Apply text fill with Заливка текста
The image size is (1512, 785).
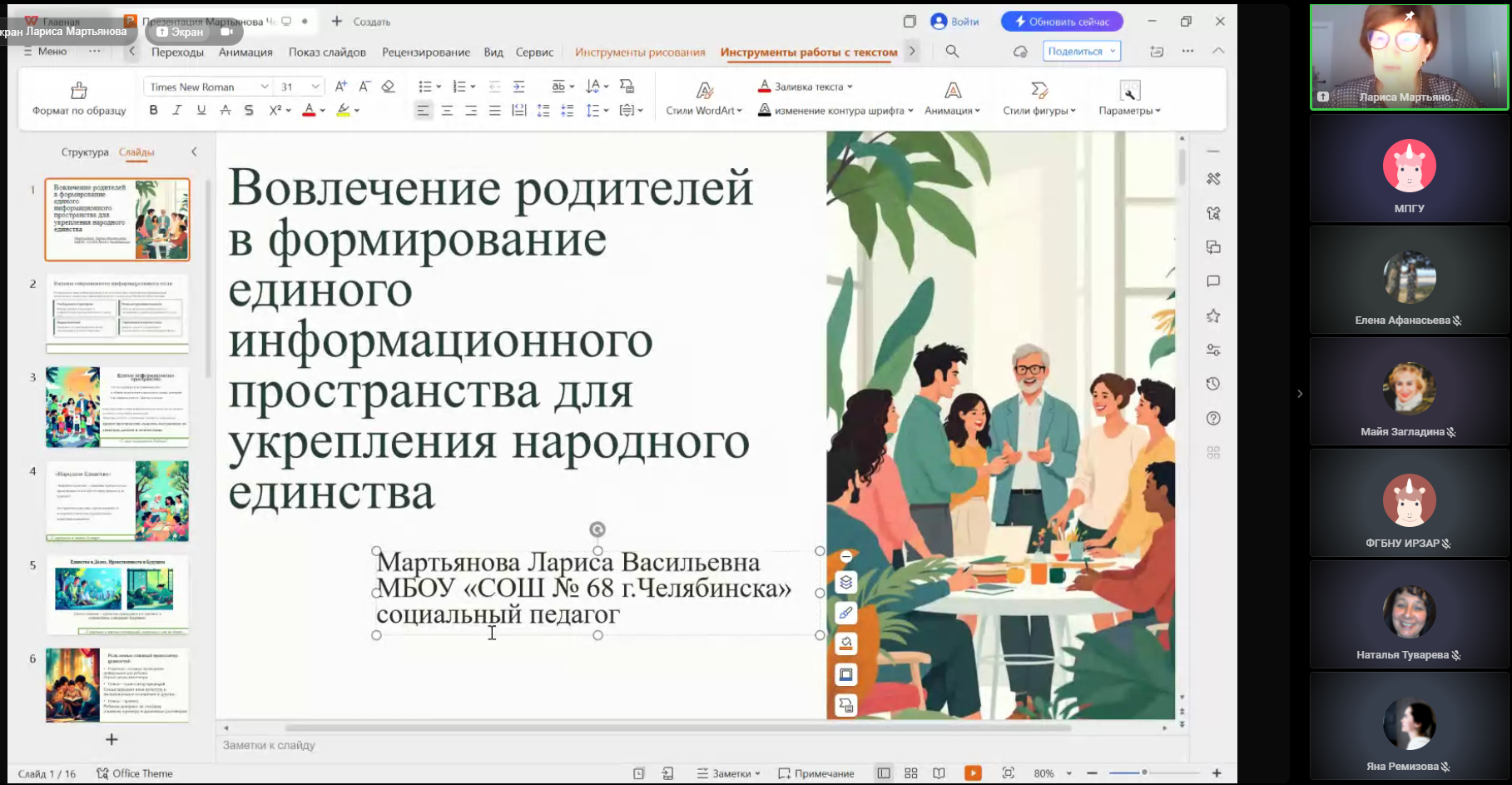[x=802, y=85]
